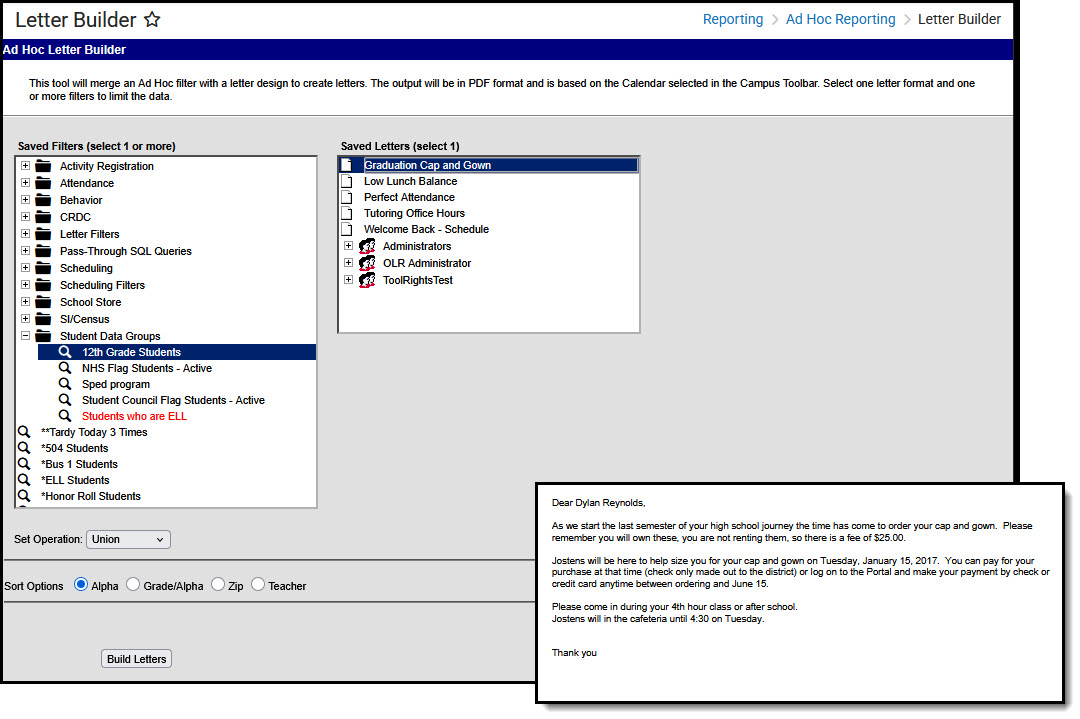The image size is (1080, 719).
Task: Select the NHS Flag Students - Active filter
Action: coord(147,368)
